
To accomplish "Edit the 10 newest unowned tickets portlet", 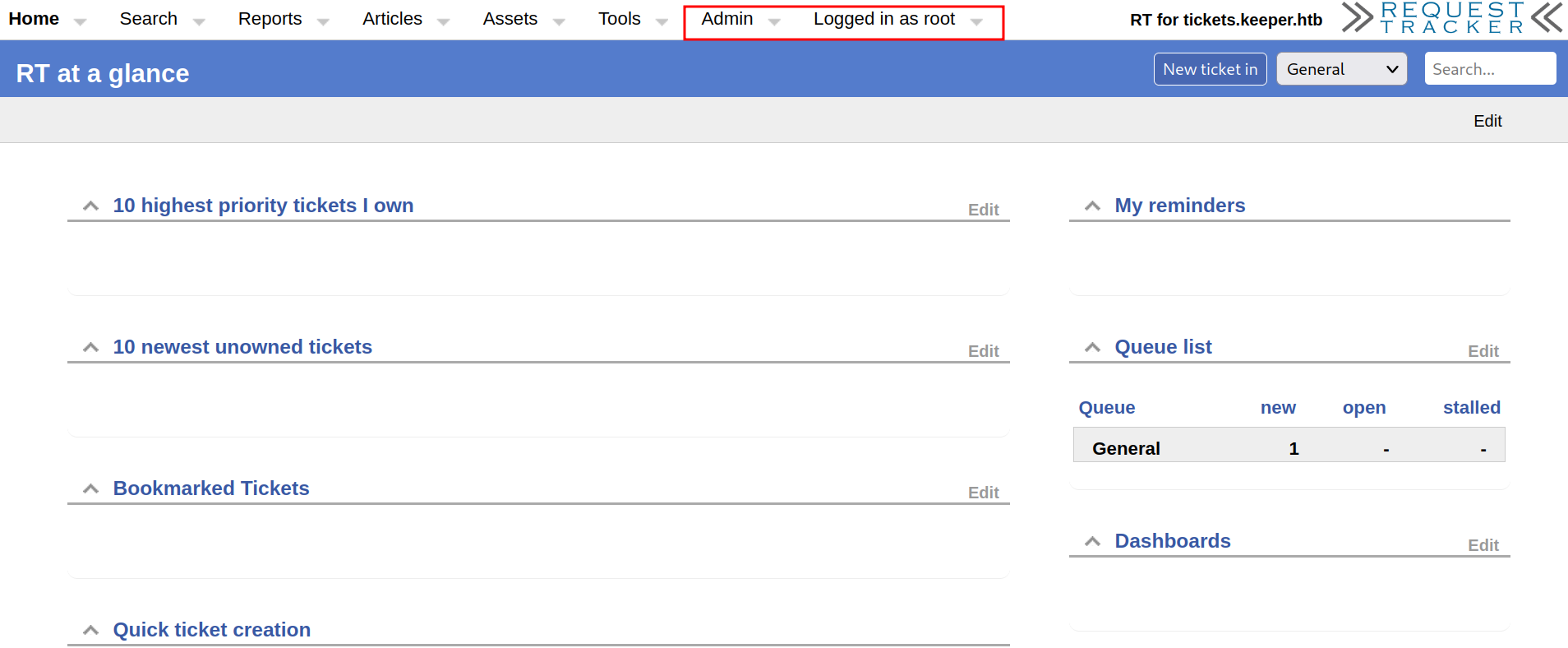I will pyautogui.click(x=983, y=351).
